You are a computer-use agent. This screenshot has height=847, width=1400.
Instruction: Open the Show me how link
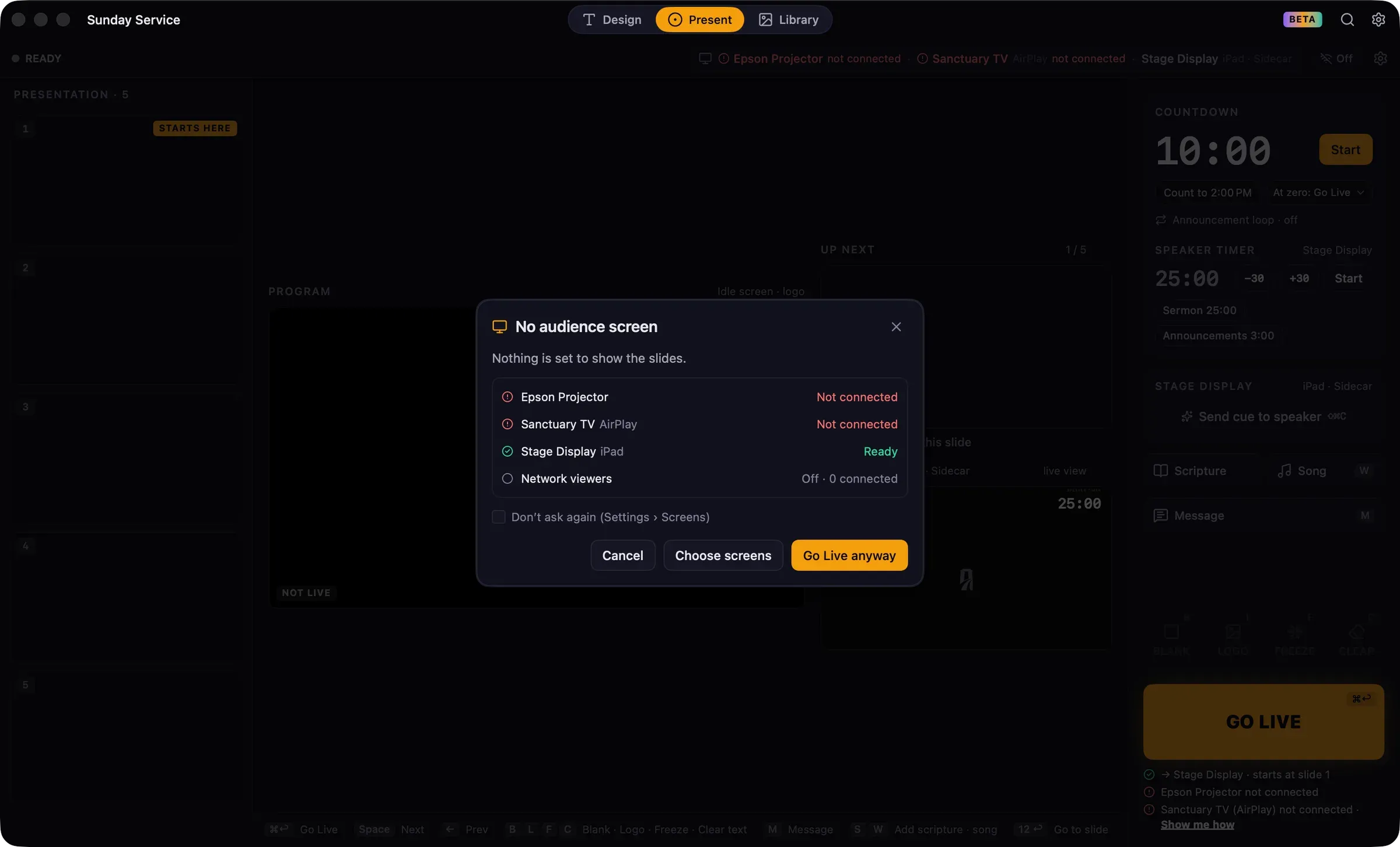coord(1197,824)
